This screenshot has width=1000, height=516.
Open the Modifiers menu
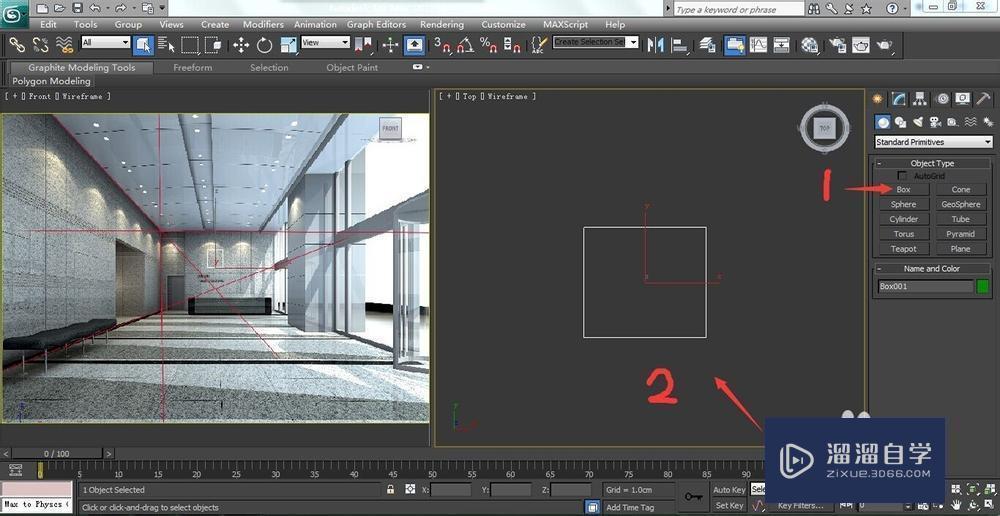click(x=263, y=24)
